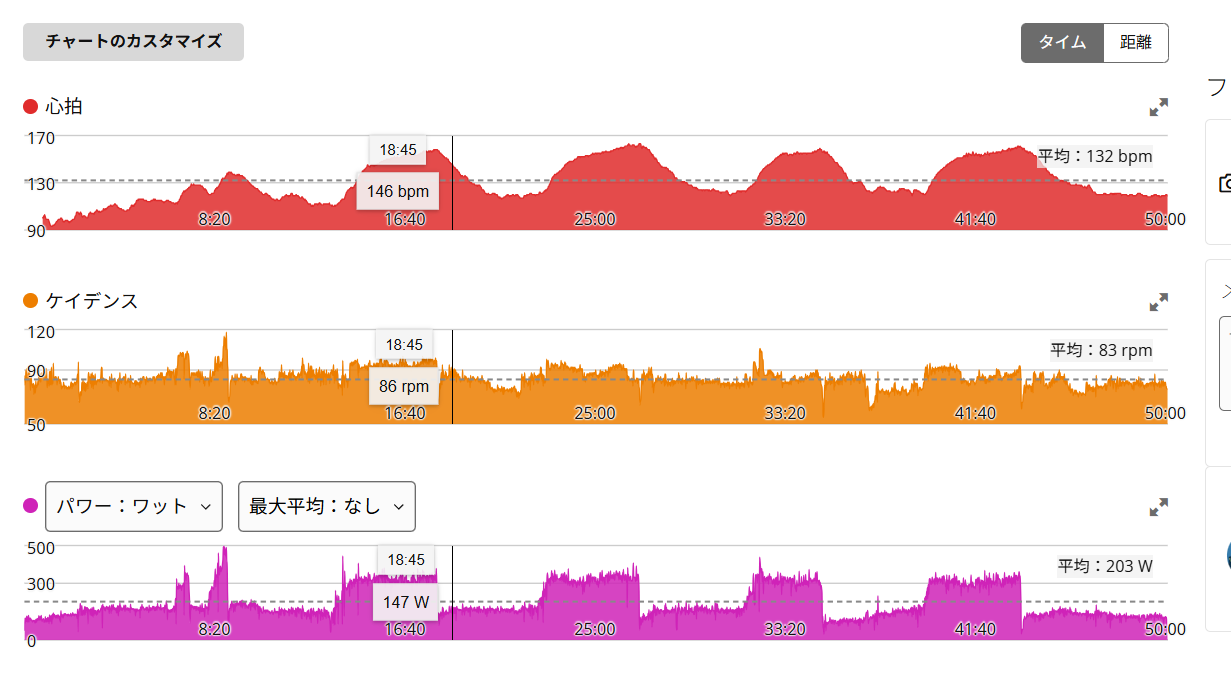Click the 平均：83 rpm label
This screenshot has width=1231, height=689.
[1101, 350]
